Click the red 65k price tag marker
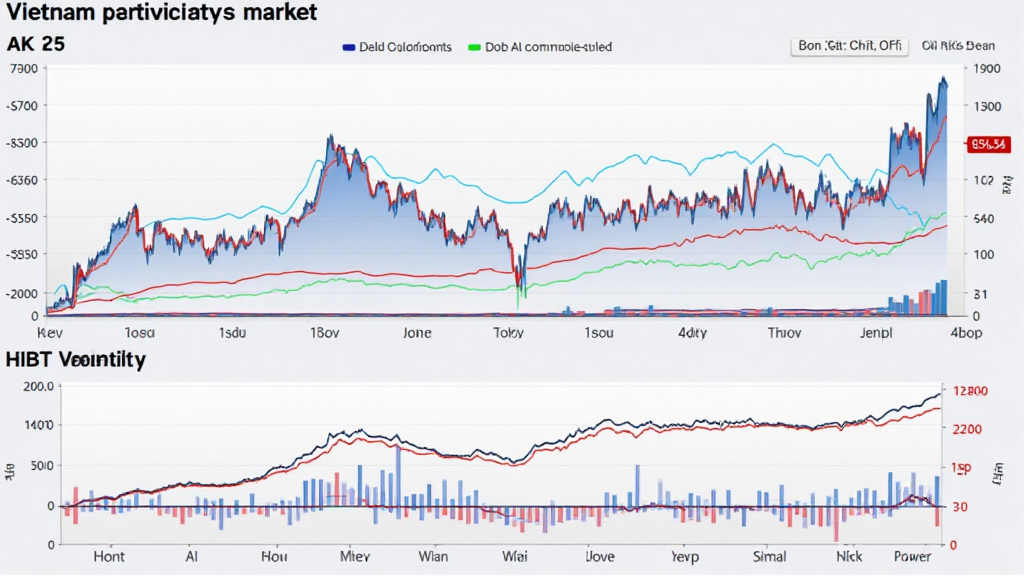The height and width of the screenshot is (576, 1024). pyautogui.click(x=986, y=145)
